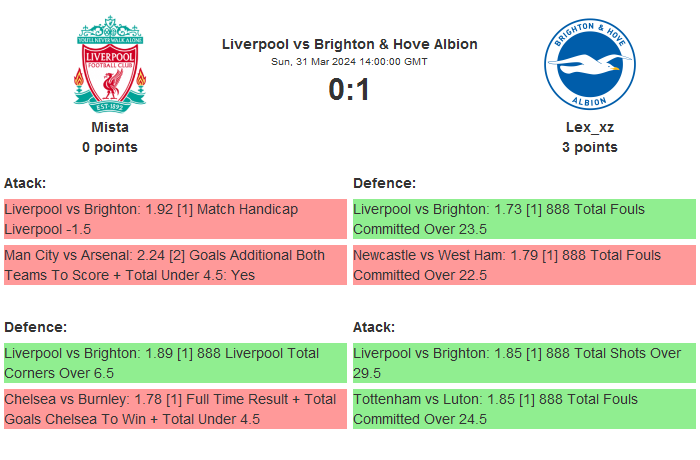This screenshot has height=460, width=700.
Task: Select Liverpool Total Fouls Over 23.5 bet
Action: tap(522, 219)
